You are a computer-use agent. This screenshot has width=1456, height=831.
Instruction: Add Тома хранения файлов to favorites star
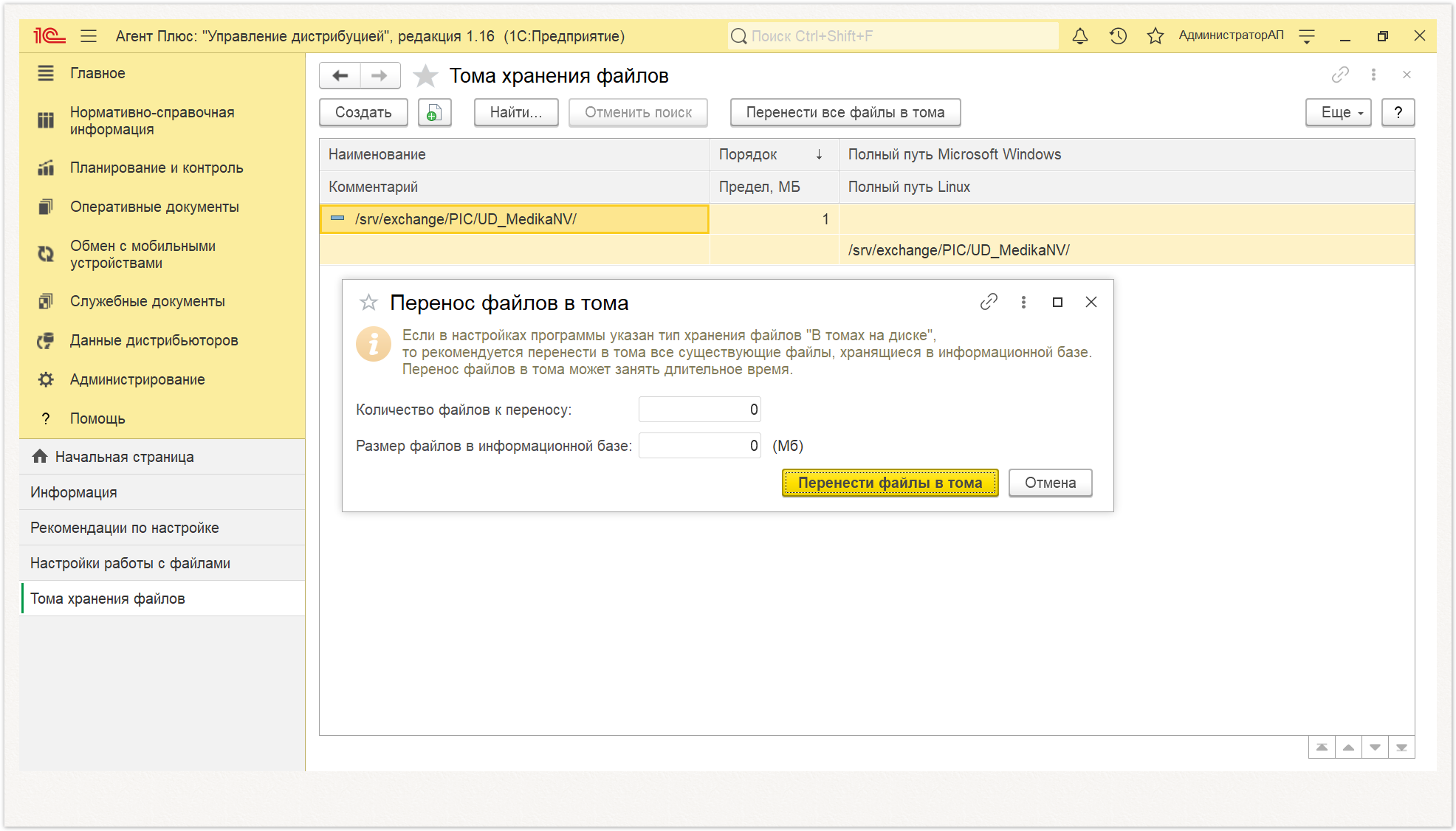425,75
